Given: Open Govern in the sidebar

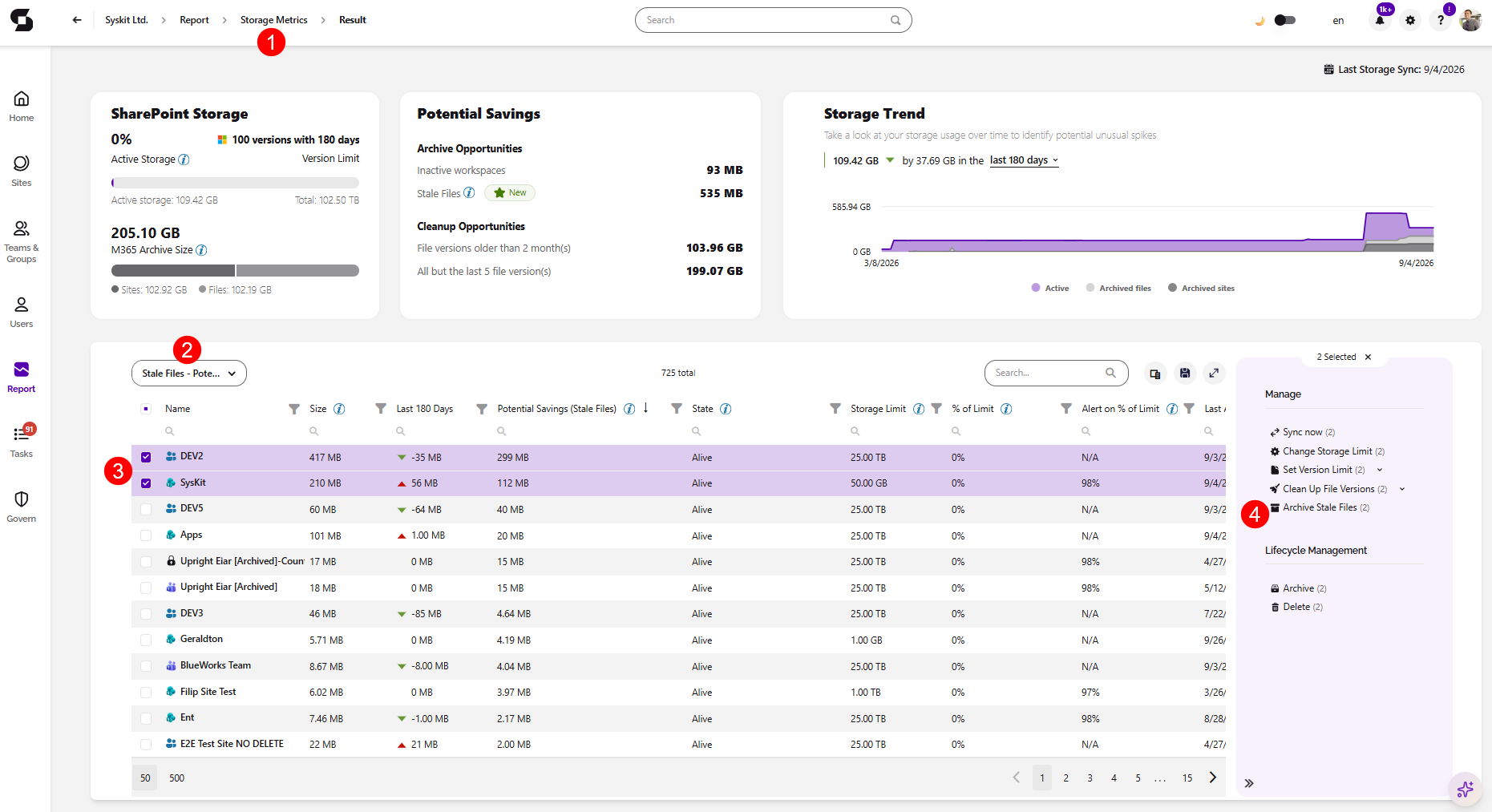Looking at the screenshot, I should (x=22, y=507).
